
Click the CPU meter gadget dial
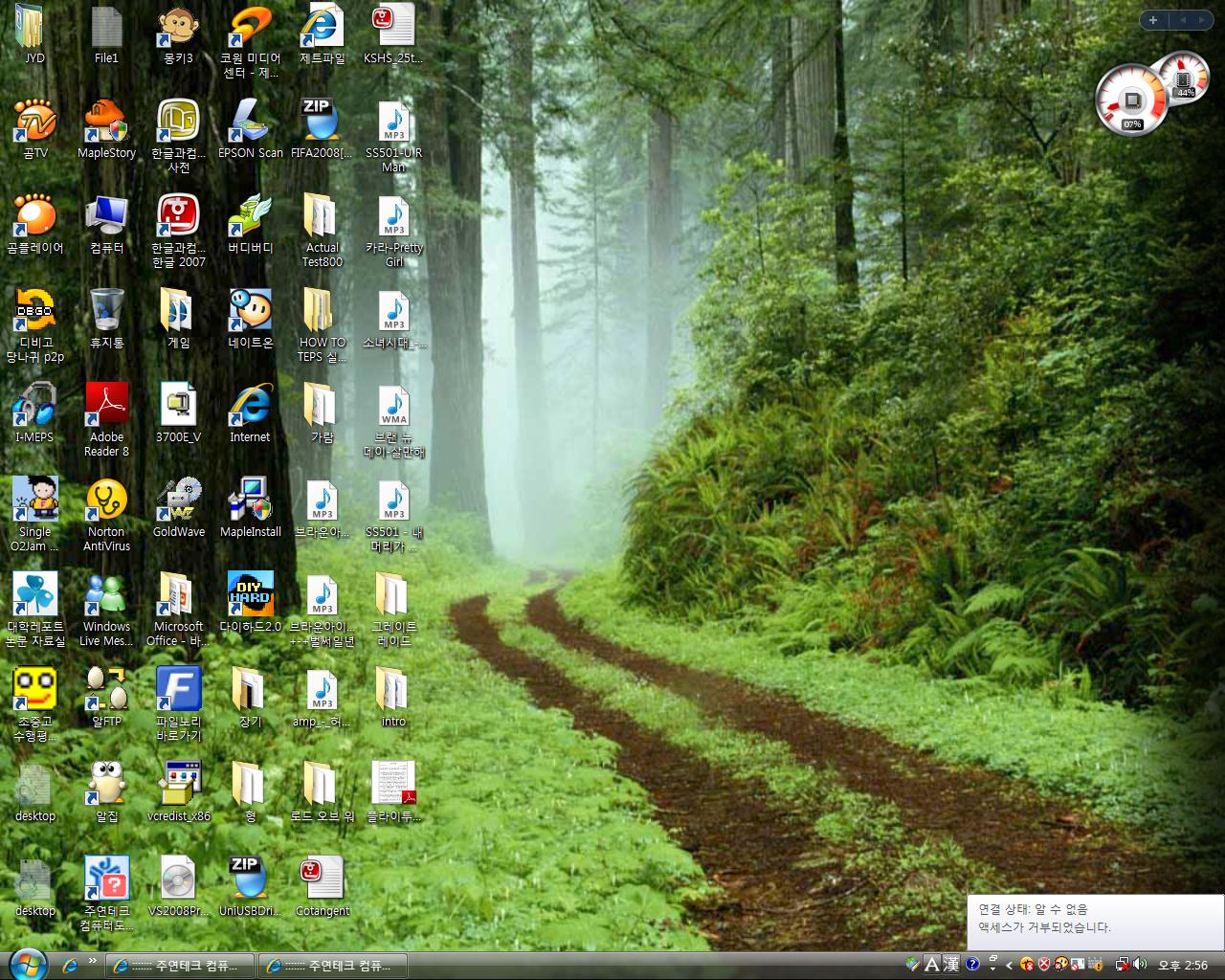point(1132,100)
